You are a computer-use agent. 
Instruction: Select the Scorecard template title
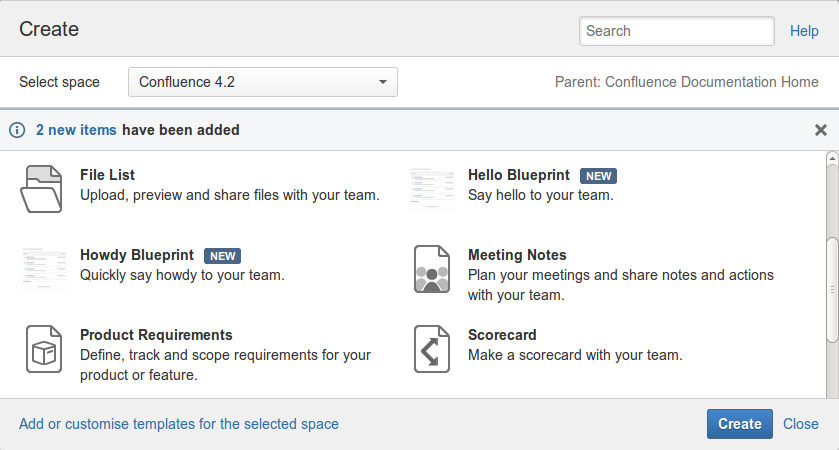click(x=502, y=335)
